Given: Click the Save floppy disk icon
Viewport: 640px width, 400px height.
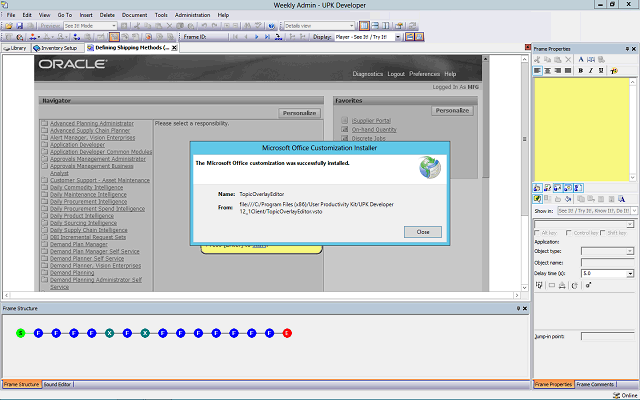Looking at the screenshot, I should coord(19,26).
